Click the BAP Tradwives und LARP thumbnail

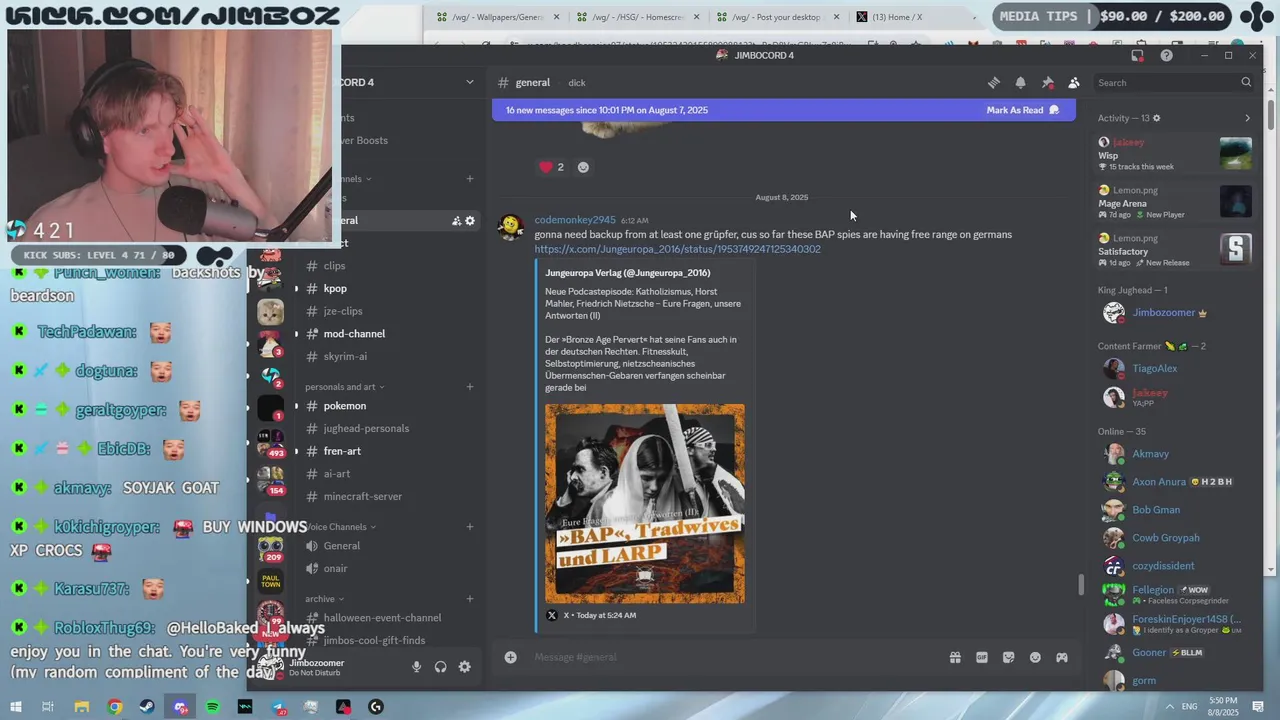645,503
